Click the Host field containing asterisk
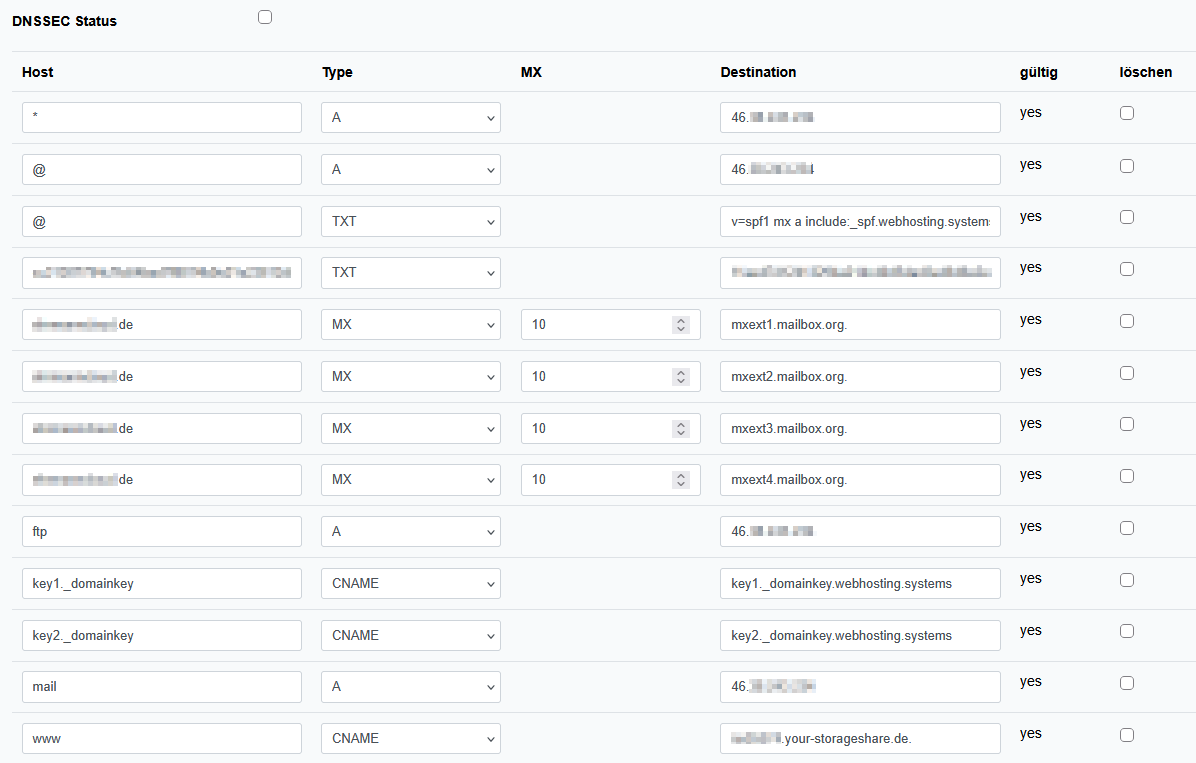Screen dimensions: 1196x763 point(162,118)
